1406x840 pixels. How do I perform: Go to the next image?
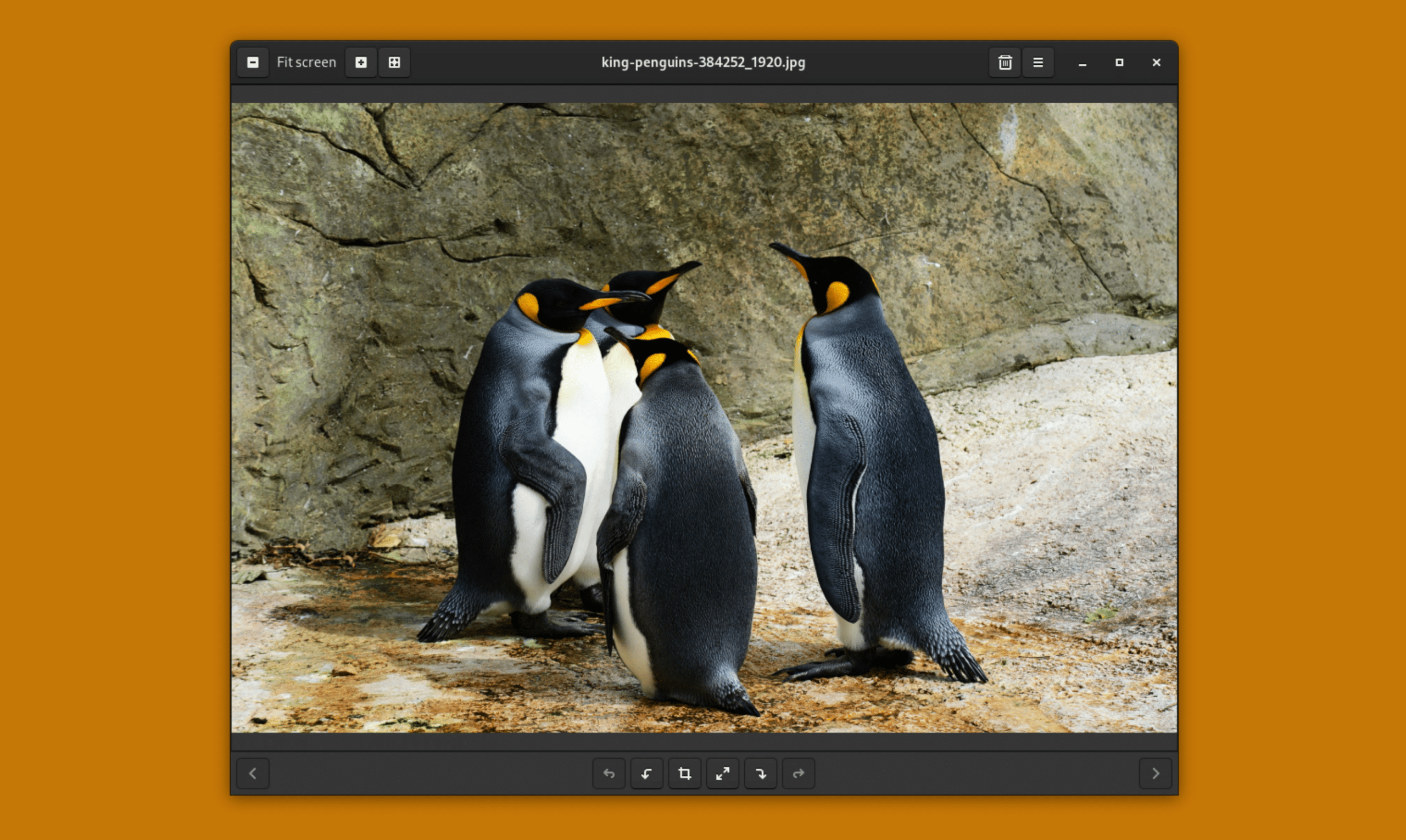pos(1156,773)
